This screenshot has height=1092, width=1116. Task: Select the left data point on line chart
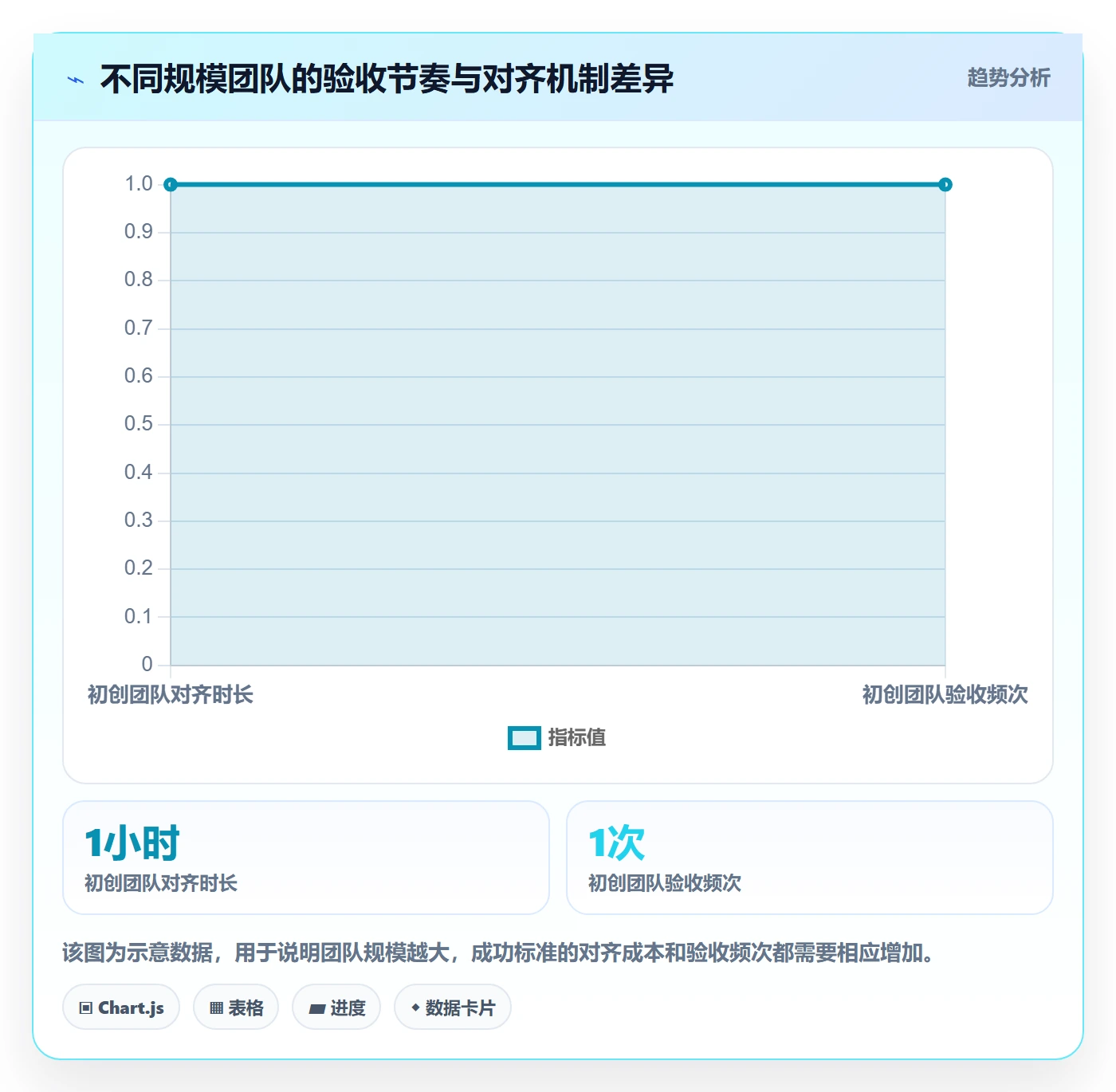pos(170,185)
